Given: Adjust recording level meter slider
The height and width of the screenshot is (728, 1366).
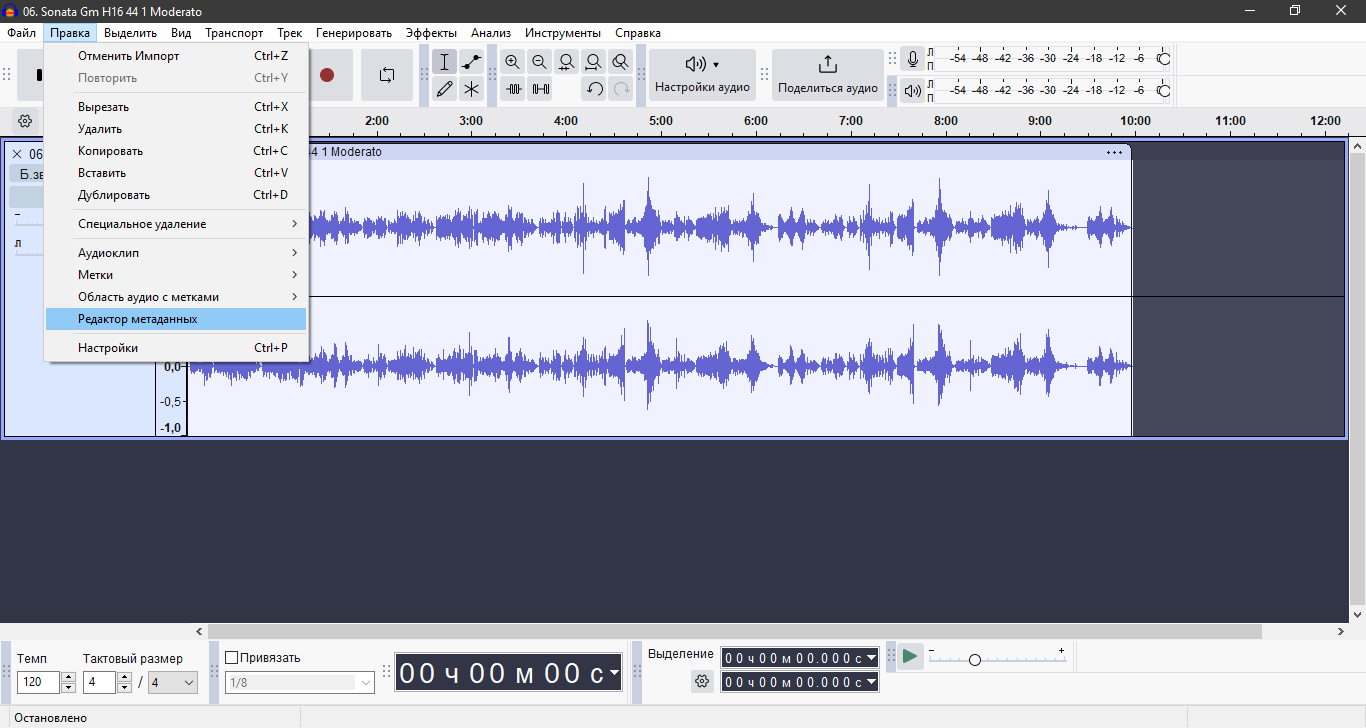Looking at the screenshot, I should 1163,59.
